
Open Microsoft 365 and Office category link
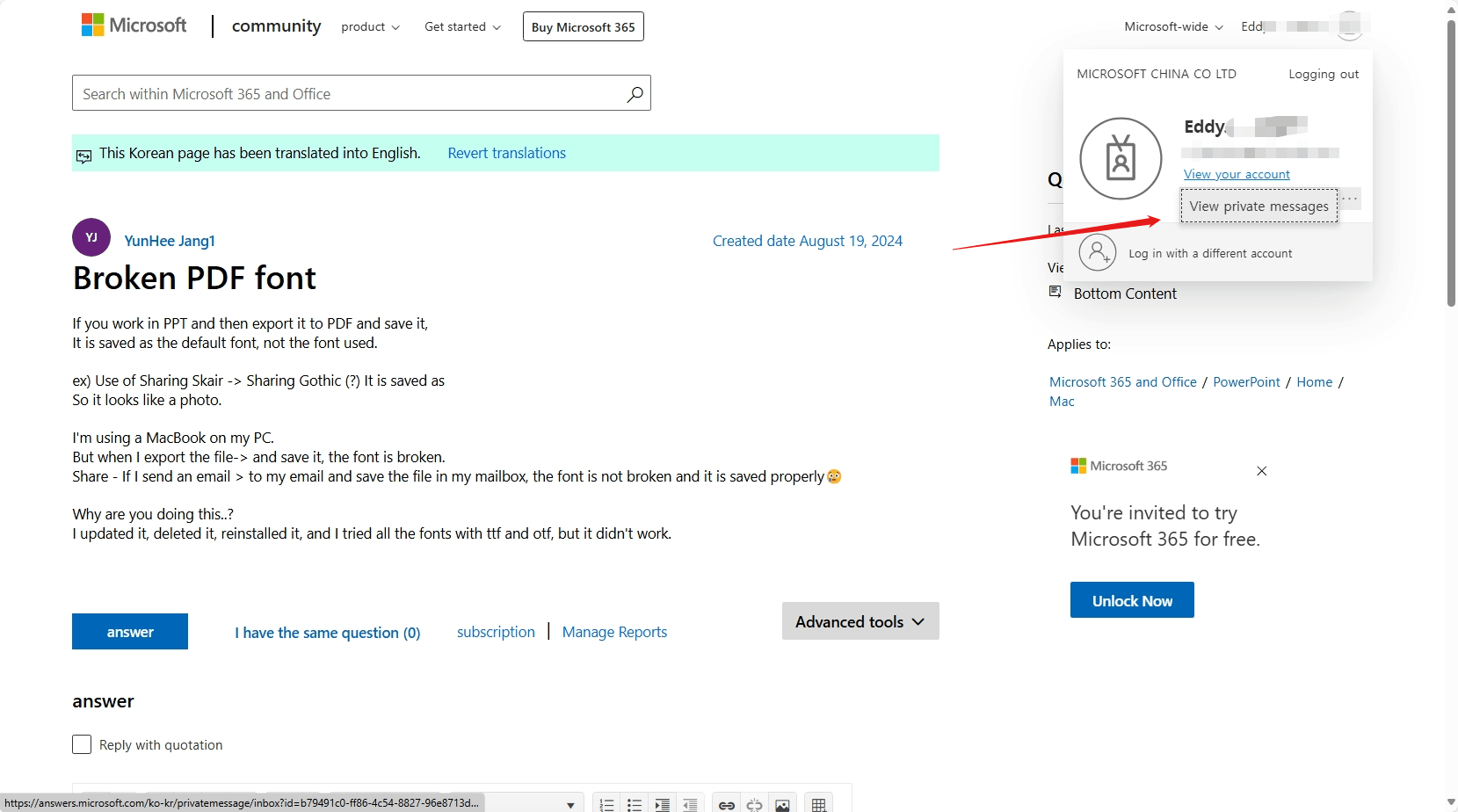[x=1123, y=382]
